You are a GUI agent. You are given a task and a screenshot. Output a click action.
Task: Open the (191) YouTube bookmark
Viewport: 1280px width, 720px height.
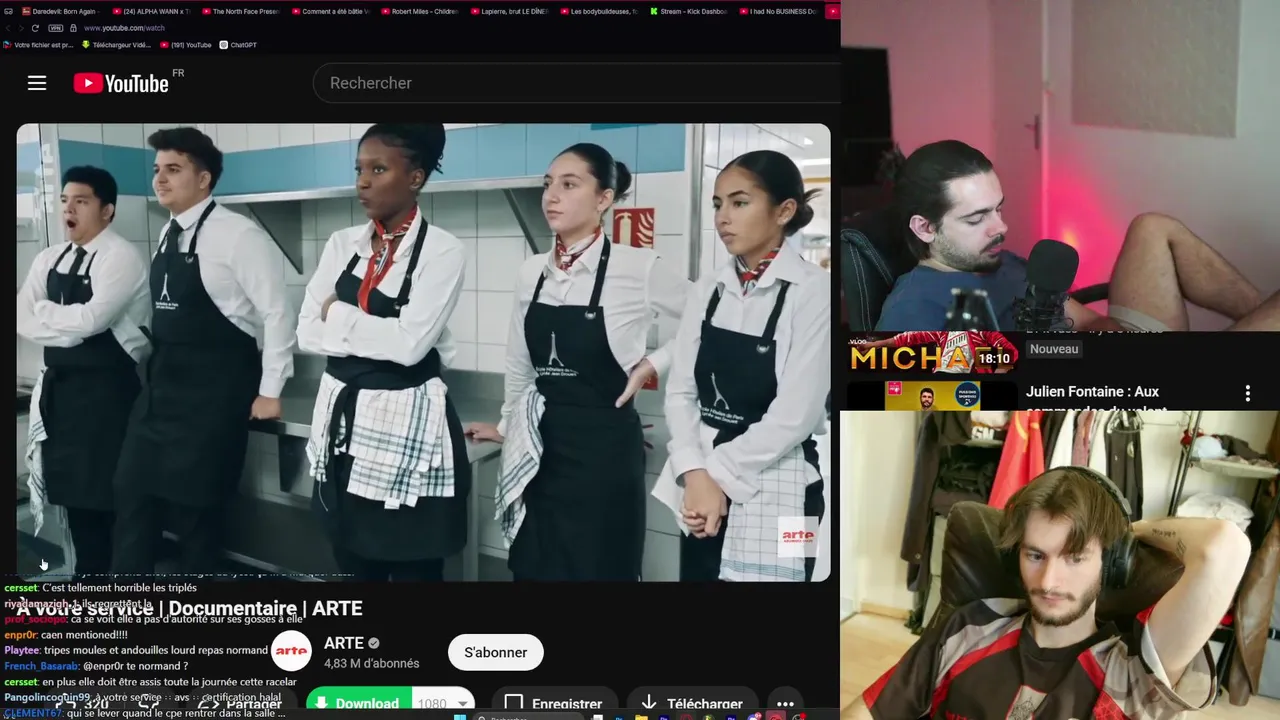coord(186,45)
